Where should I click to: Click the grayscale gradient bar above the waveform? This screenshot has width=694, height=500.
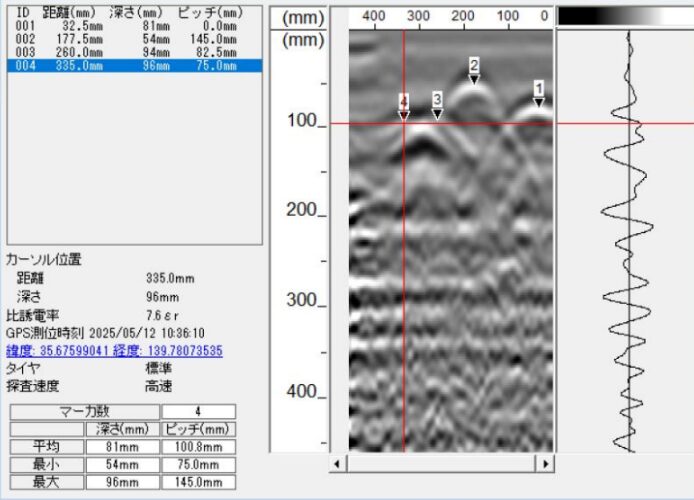[x=622, y=17]
